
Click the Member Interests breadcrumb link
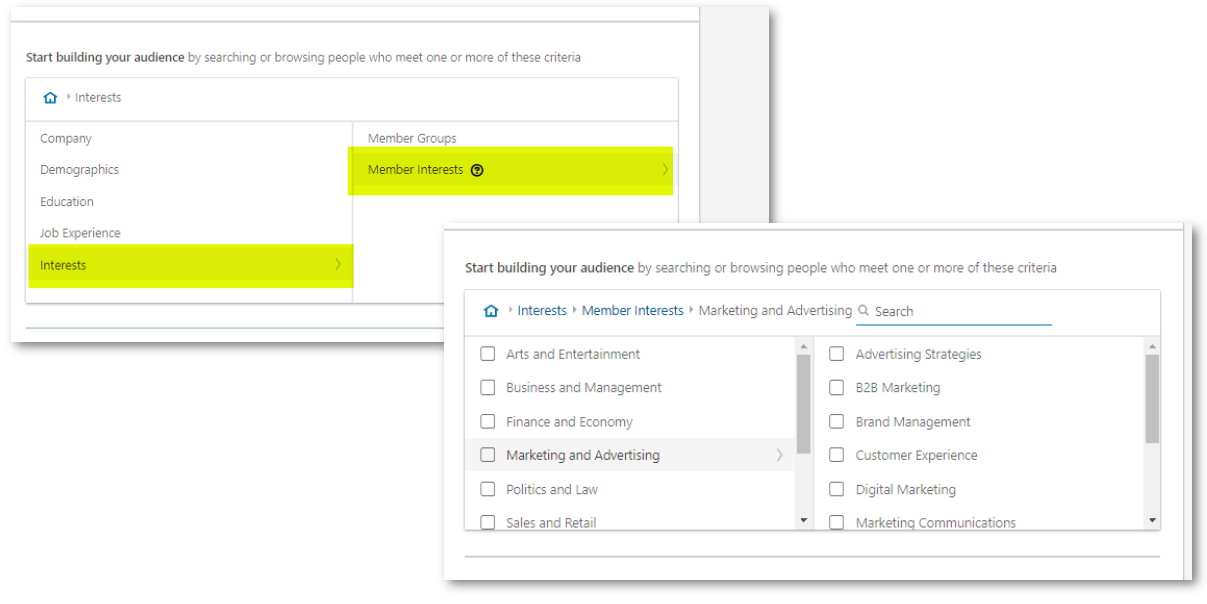(632, 311)
